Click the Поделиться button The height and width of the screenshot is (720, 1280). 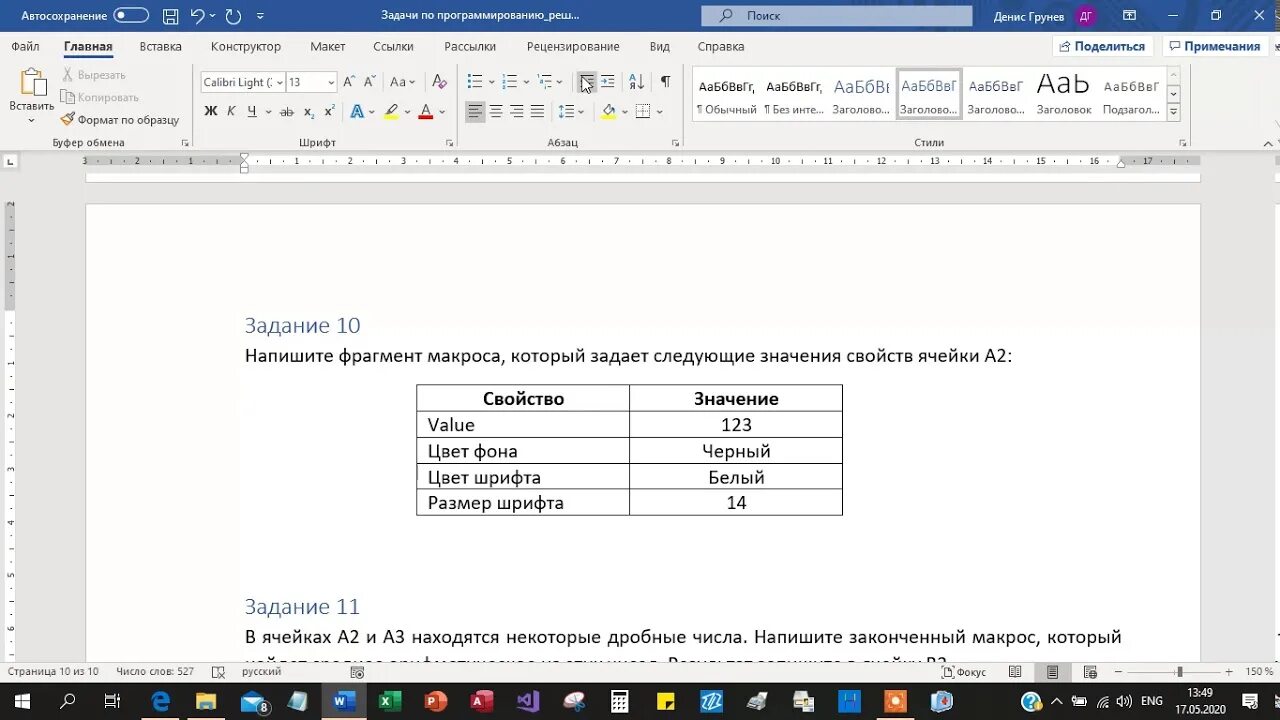click(1103, 46)
